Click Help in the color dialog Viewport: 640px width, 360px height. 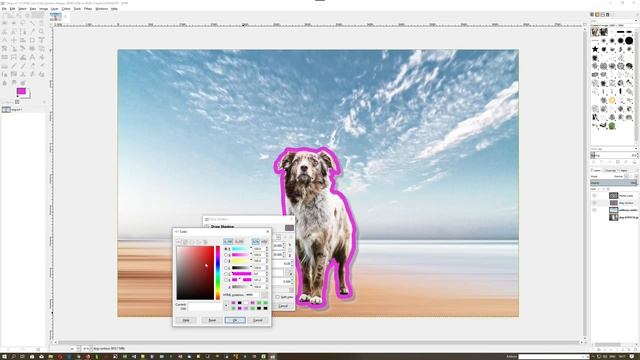186,320
